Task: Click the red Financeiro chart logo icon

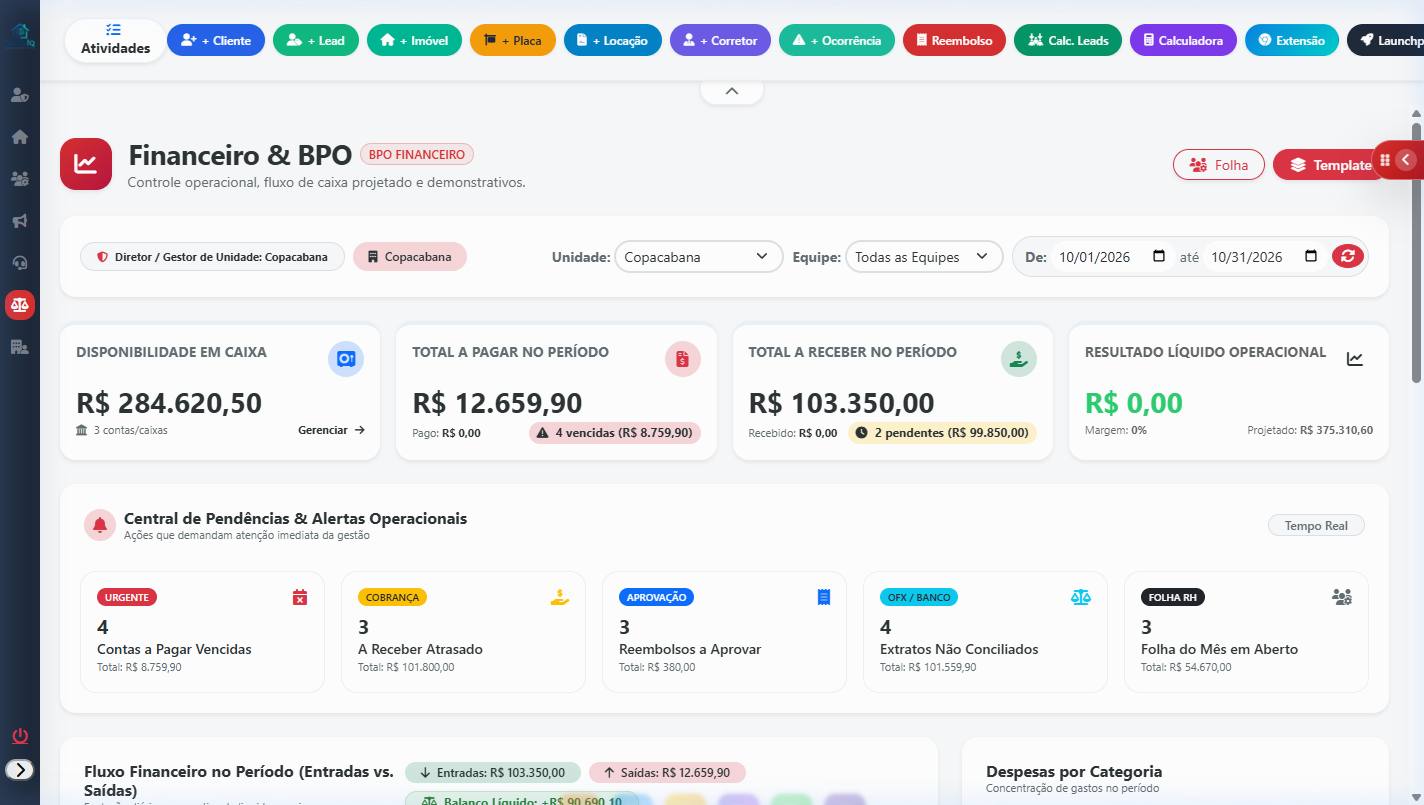Action: click(86, 164)
